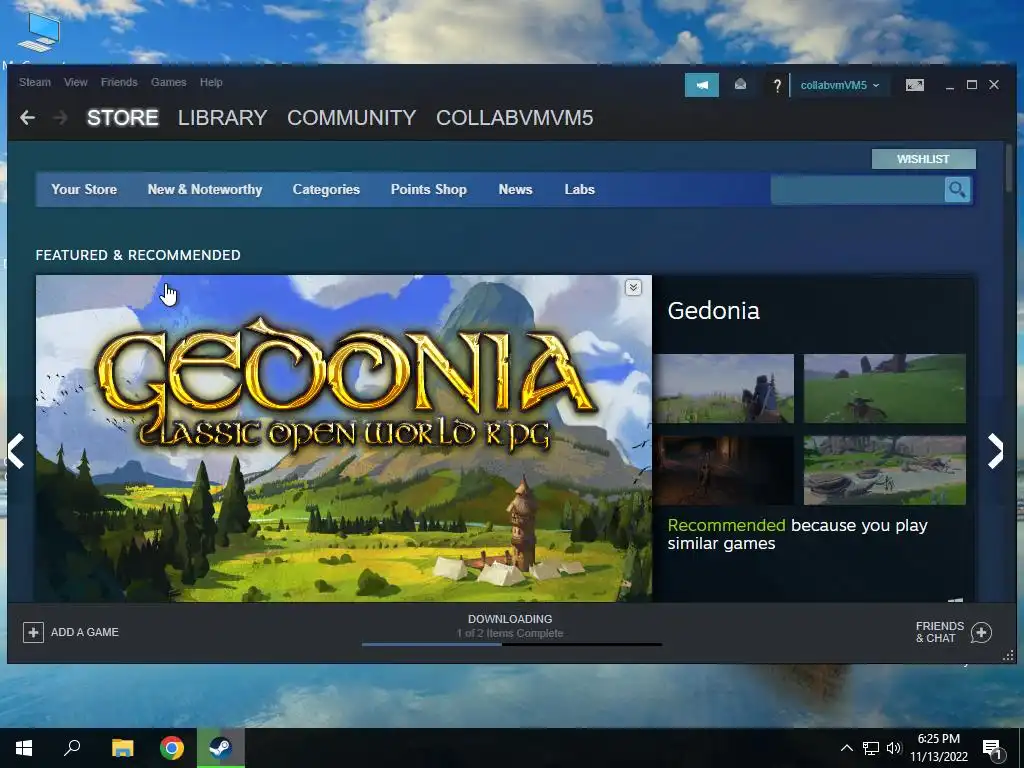Click the taskbar clock showing 6:25 PM
The height and width of the screenshot is (768, 1024).
pos(939,748)
